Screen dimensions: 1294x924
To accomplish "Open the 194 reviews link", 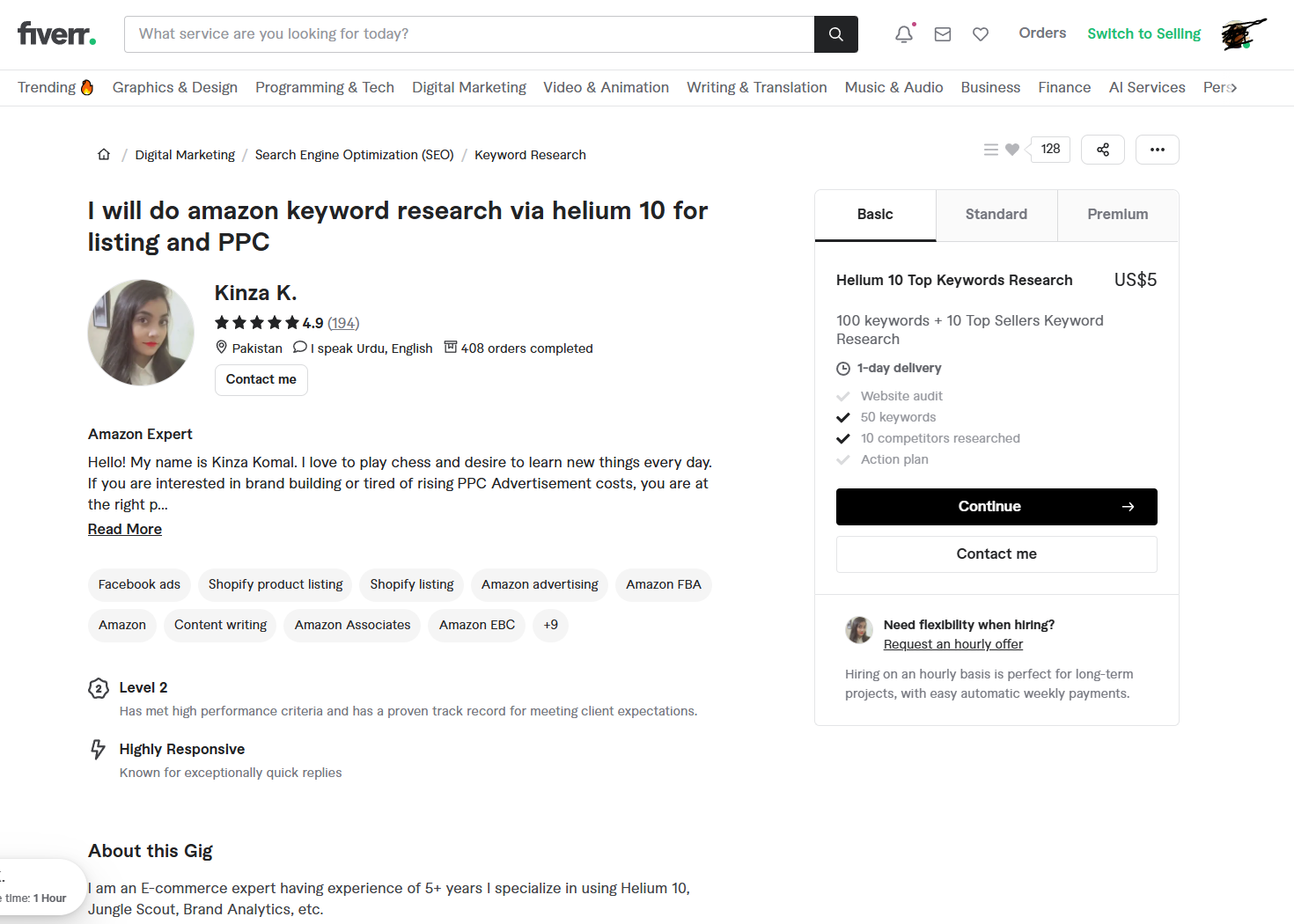I will pos(343,323).
